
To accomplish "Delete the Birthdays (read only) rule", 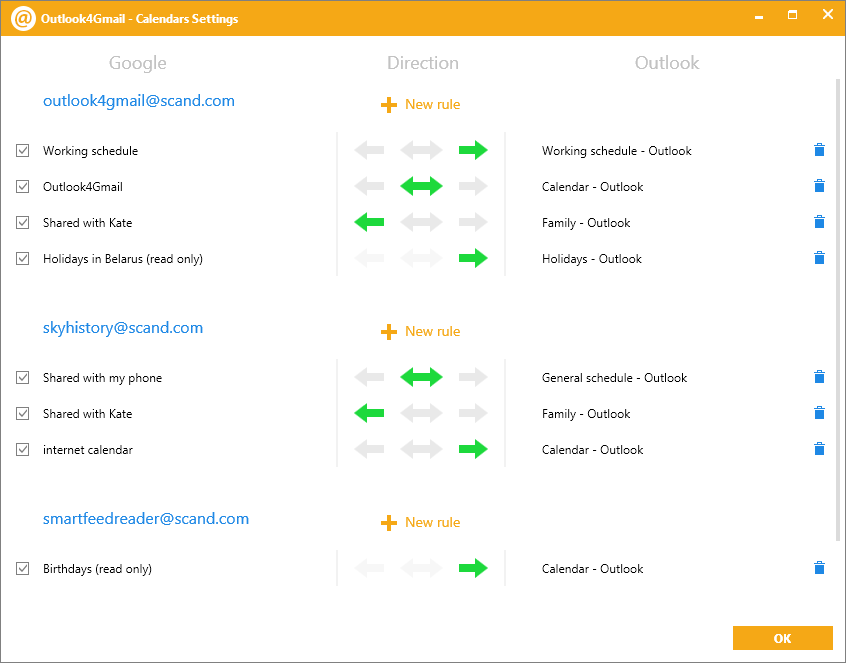I will pos(819,568).
